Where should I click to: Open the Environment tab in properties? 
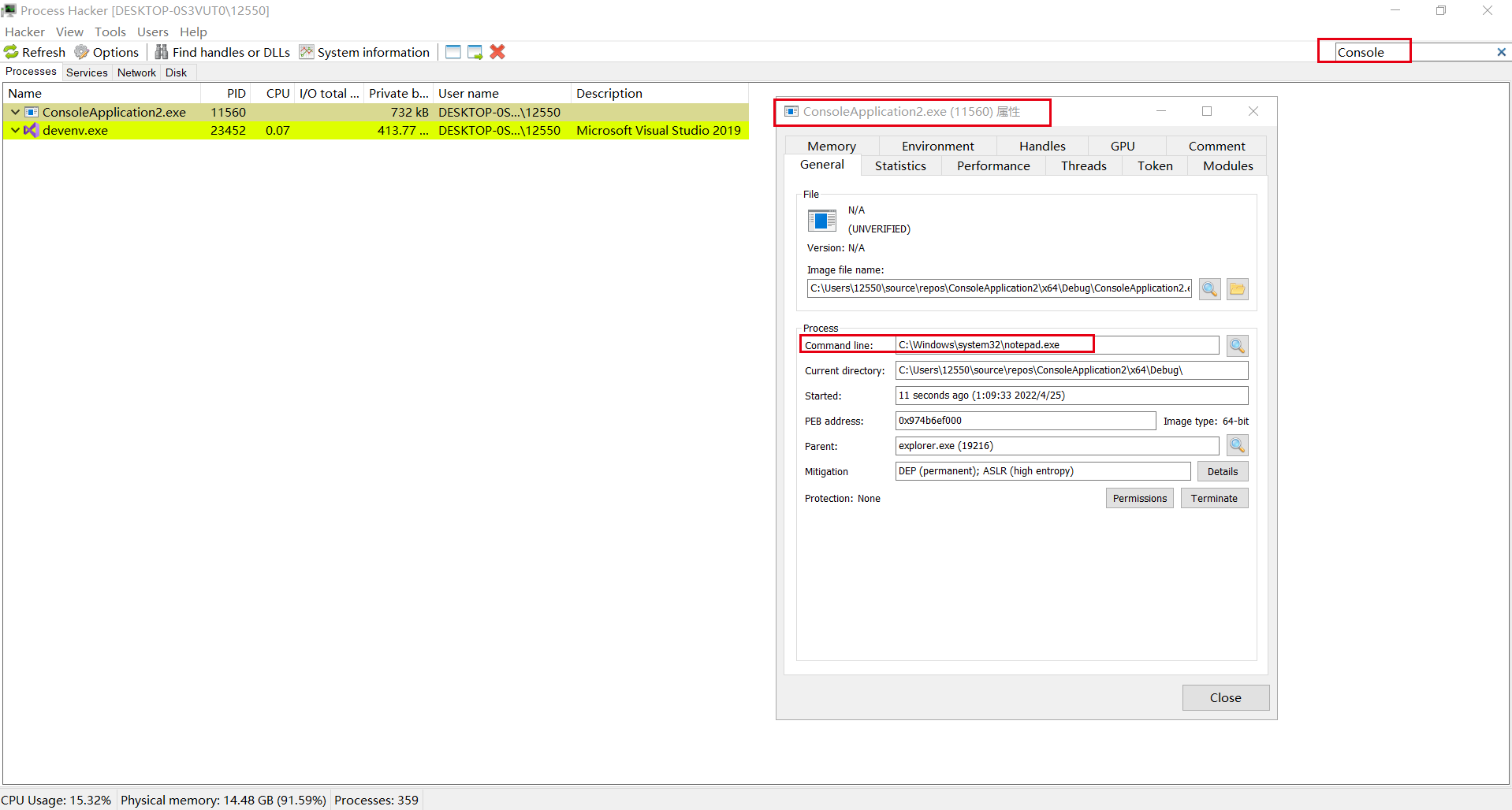point(938,147)
